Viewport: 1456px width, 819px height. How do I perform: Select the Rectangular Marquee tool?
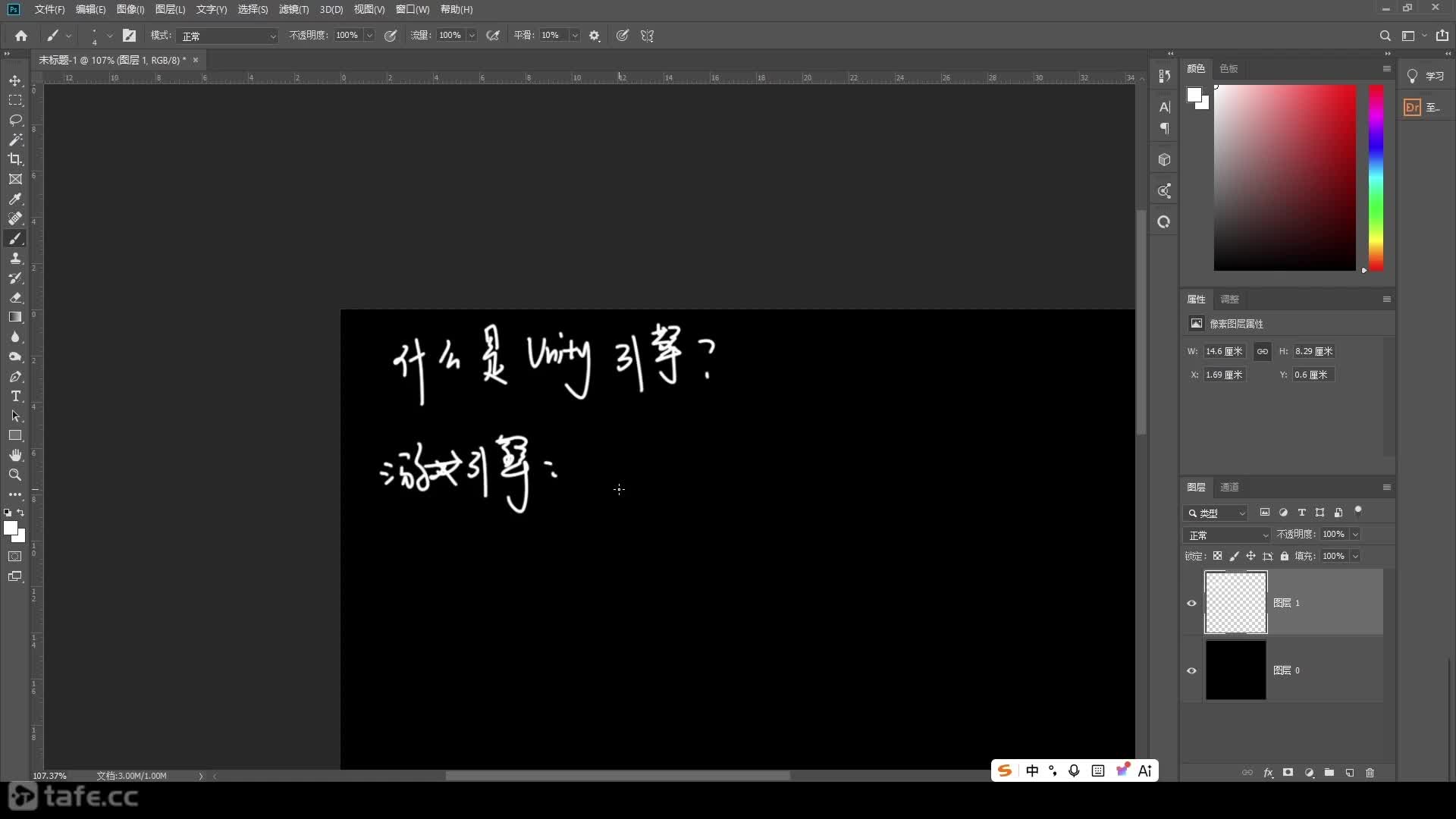tap(15, 100)
